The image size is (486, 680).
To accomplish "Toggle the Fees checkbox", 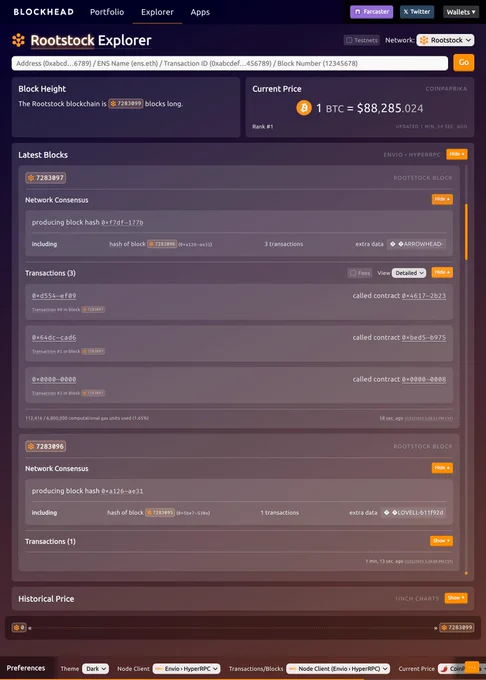I will (x=359, y=273).
